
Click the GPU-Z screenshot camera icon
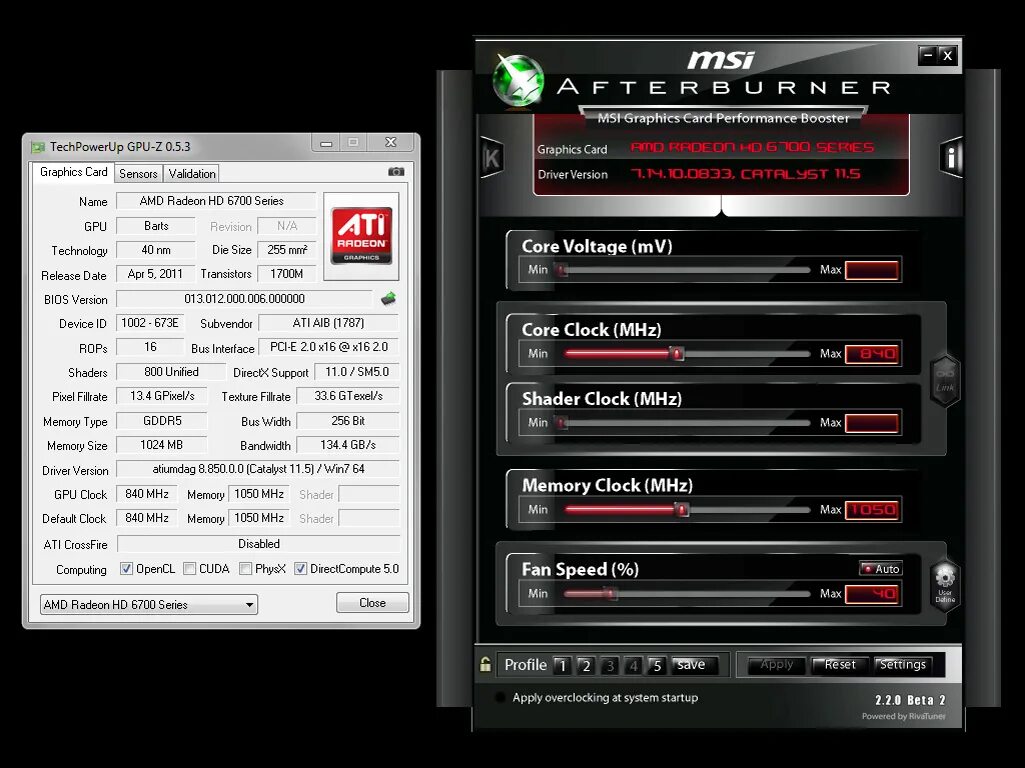pos(396,172)
